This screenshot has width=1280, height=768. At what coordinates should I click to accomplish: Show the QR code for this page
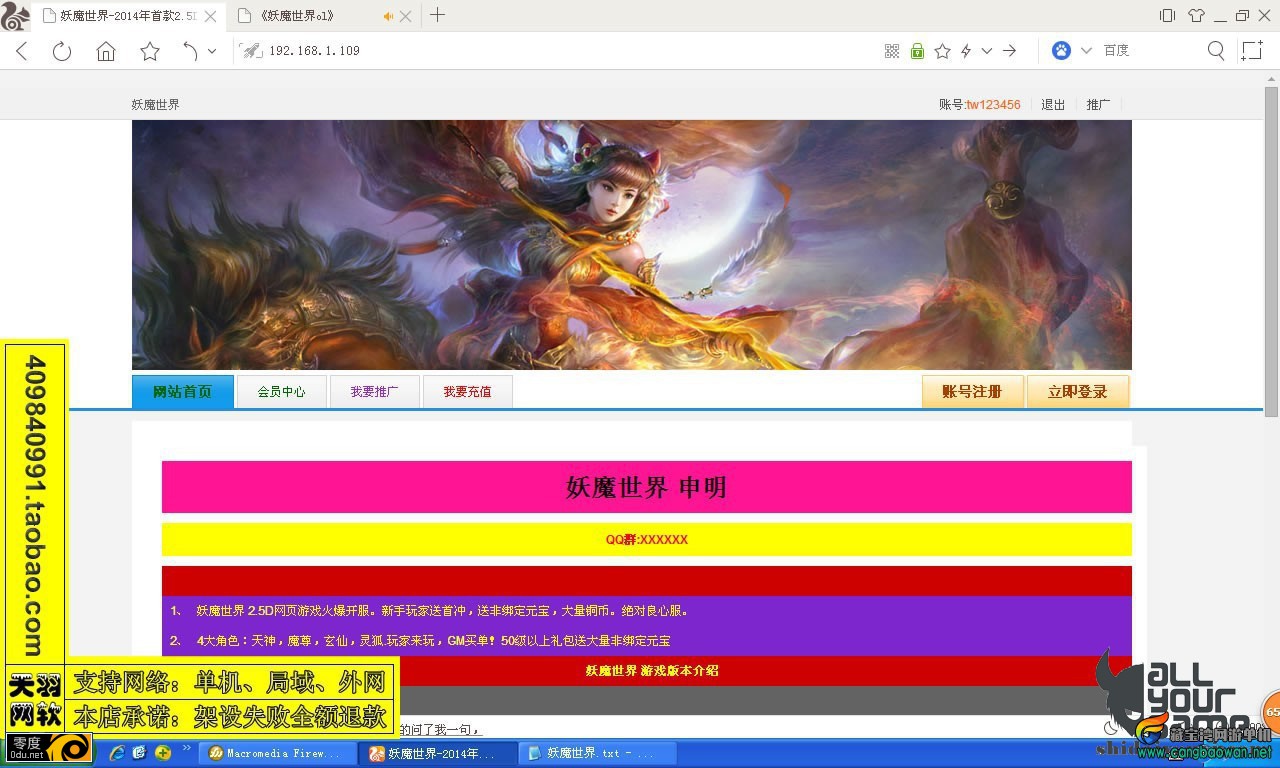pyautogui.click(x=892, y=51)
